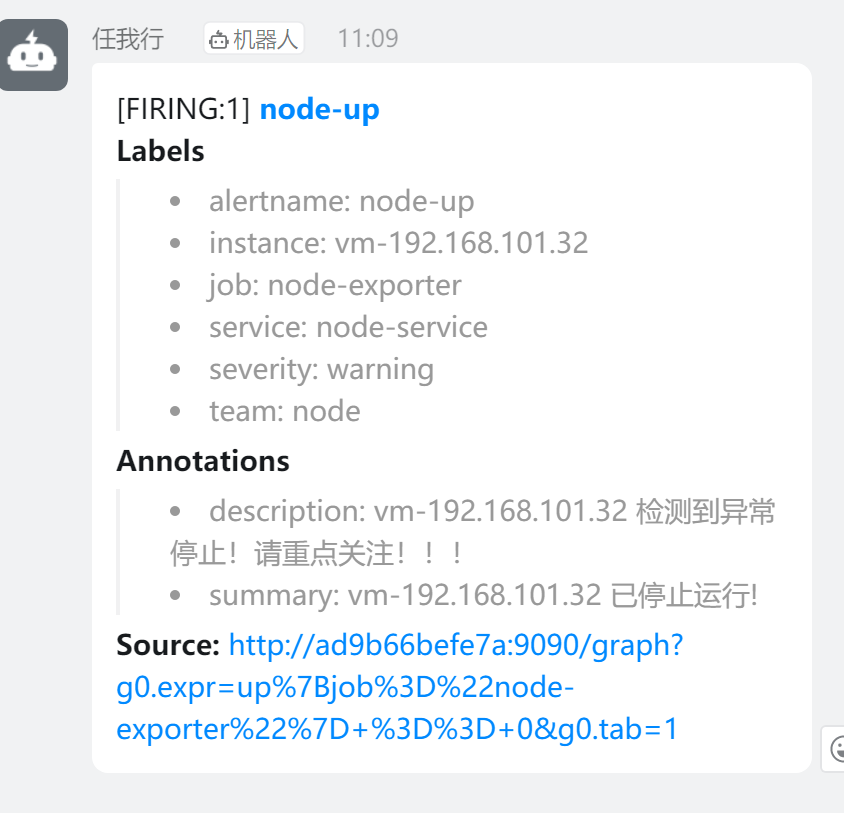Click the Labels heading

pos(160,151)
